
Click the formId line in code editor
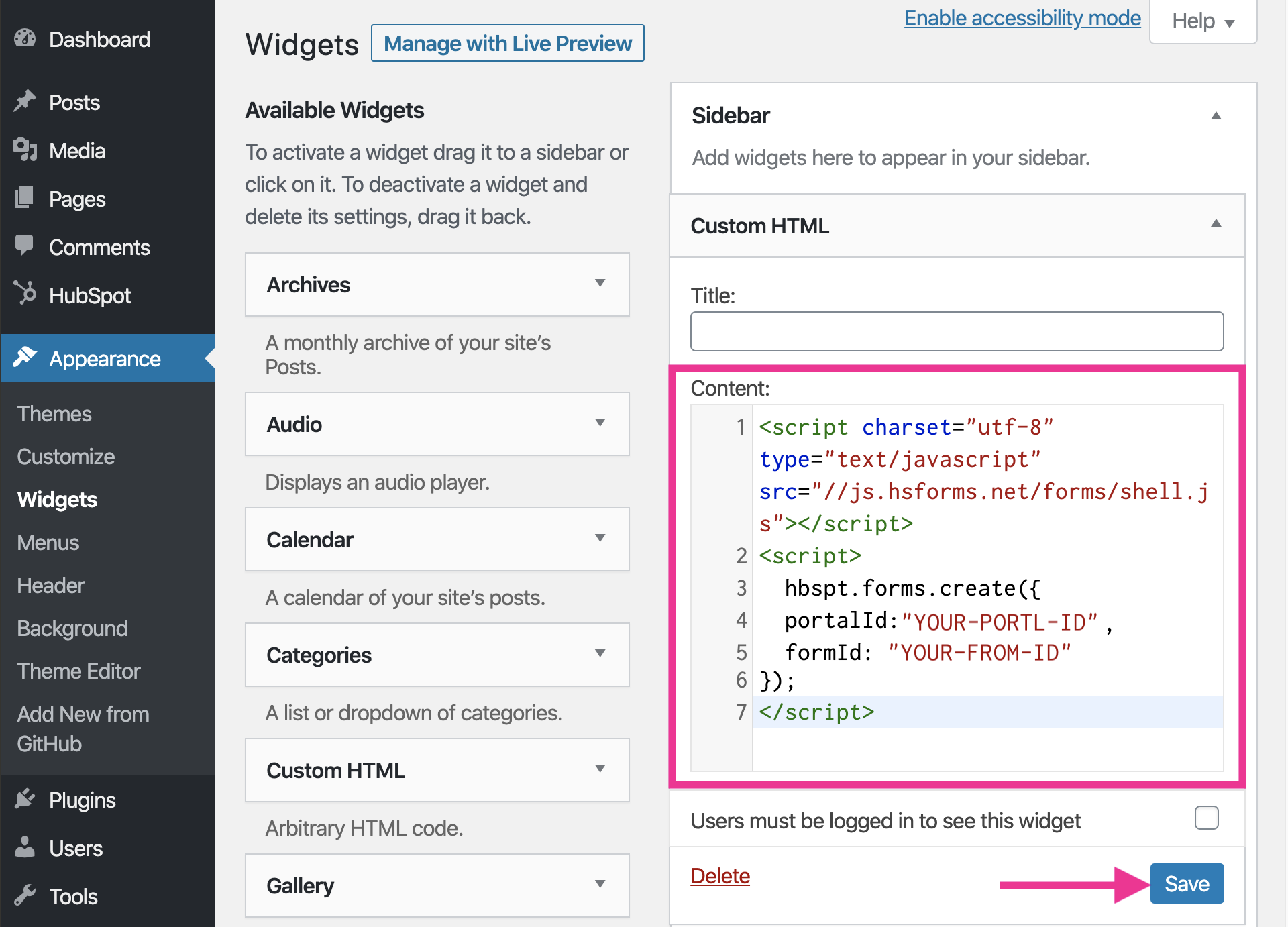coord(928,652)
